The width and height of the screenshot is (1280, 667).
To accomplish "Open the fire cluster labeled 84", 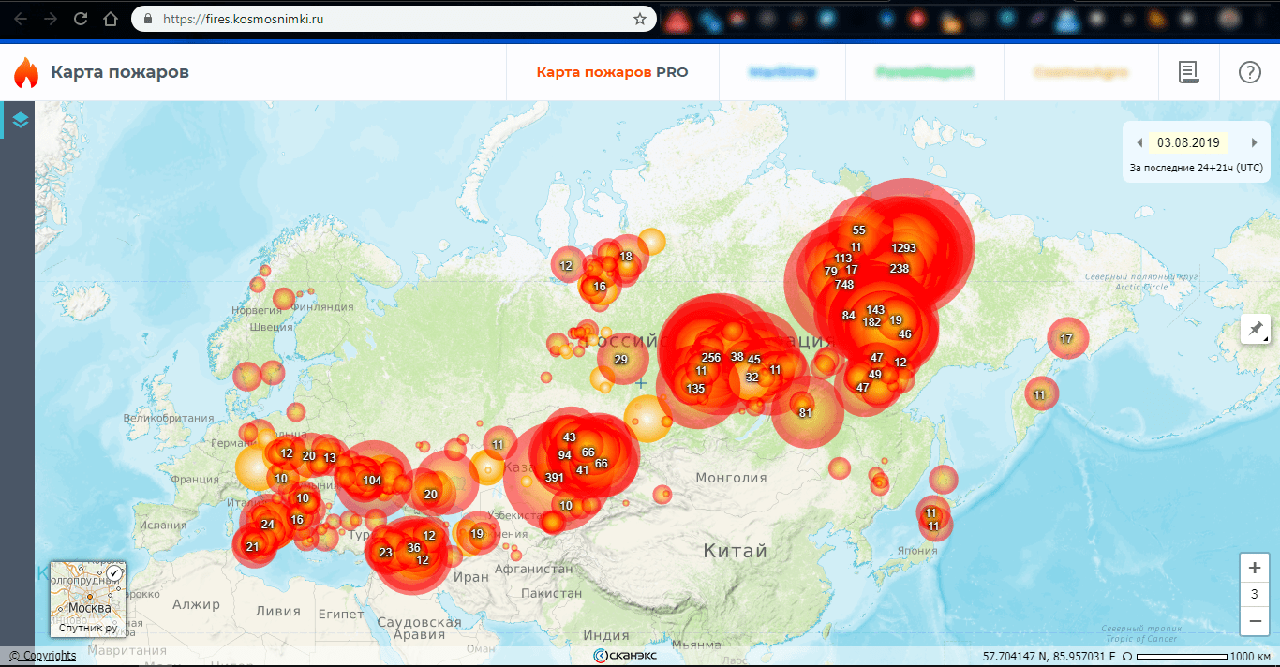I will point(848,315).
